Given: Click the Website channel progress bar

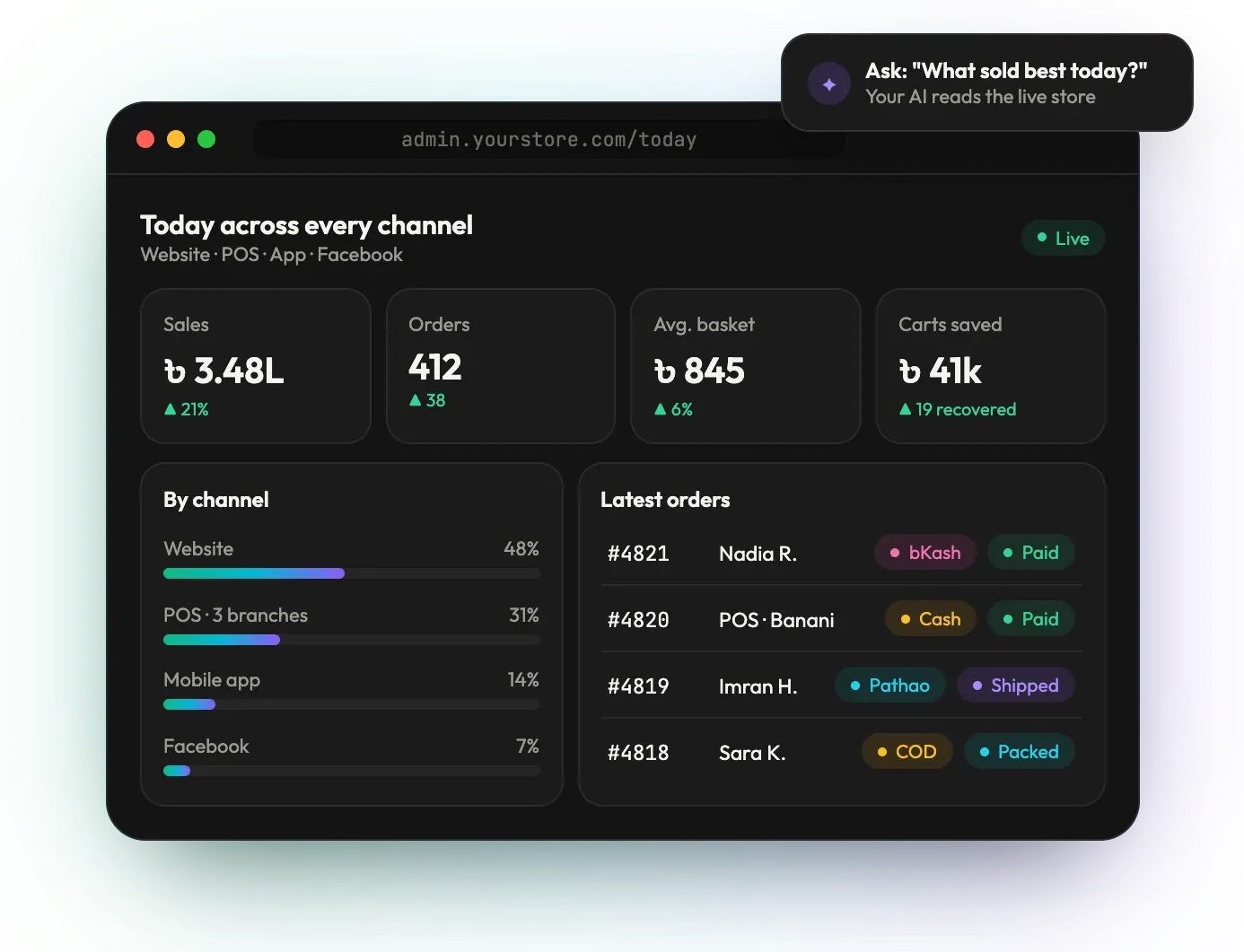Looking at the screenshot, I should click(x=352, y=573).
